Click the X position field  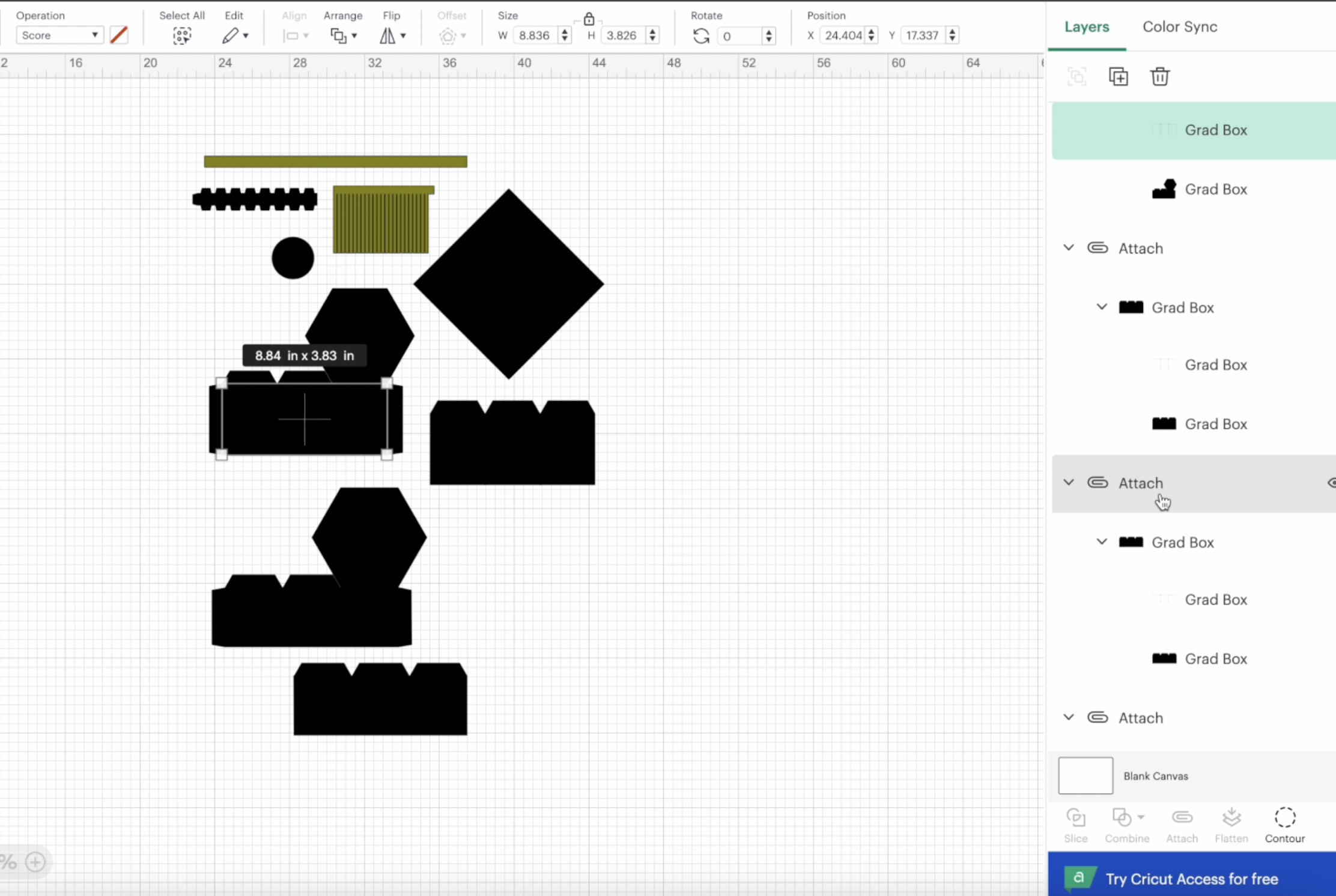[x=843, y=35]
